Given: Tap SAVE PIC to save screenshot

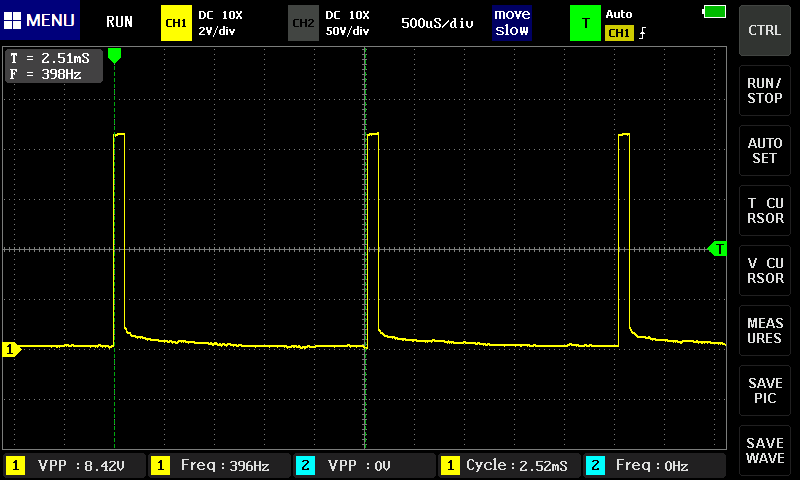Looking at the screenshot, I should (x=764, y=391).
